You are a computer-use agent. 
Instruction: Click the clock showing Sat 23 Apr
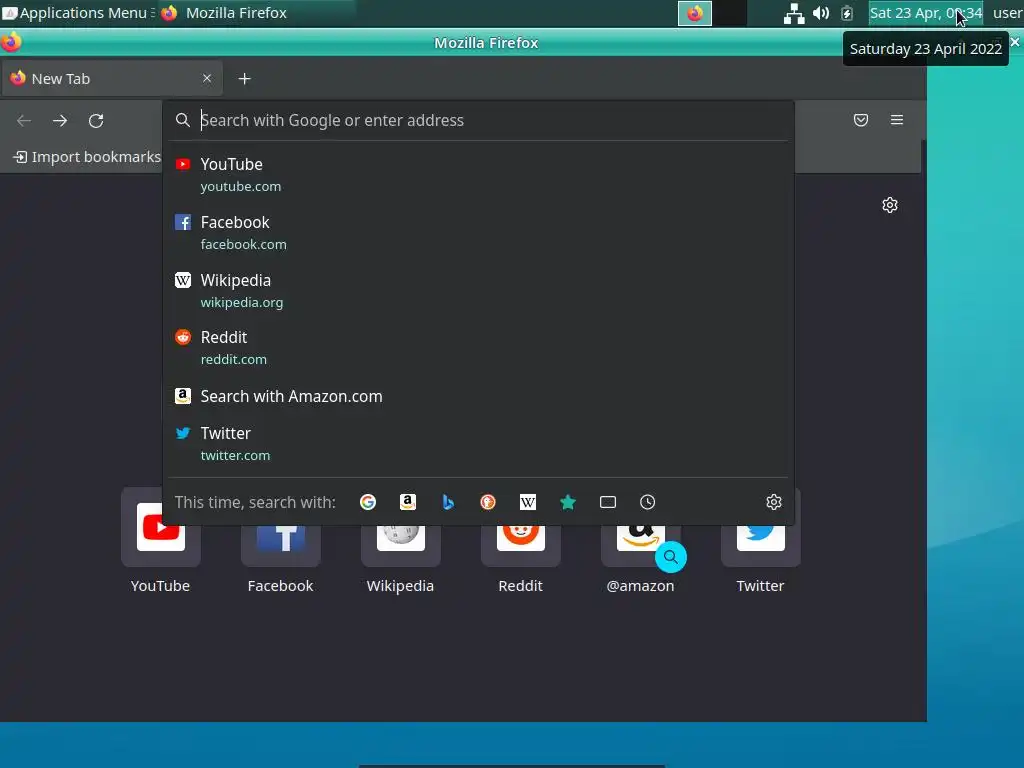pos(925,13)
